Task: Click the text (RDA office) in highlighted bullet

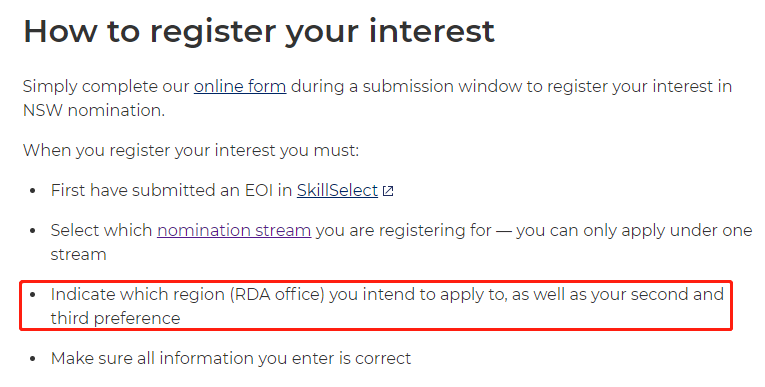Action: [277, 294]
